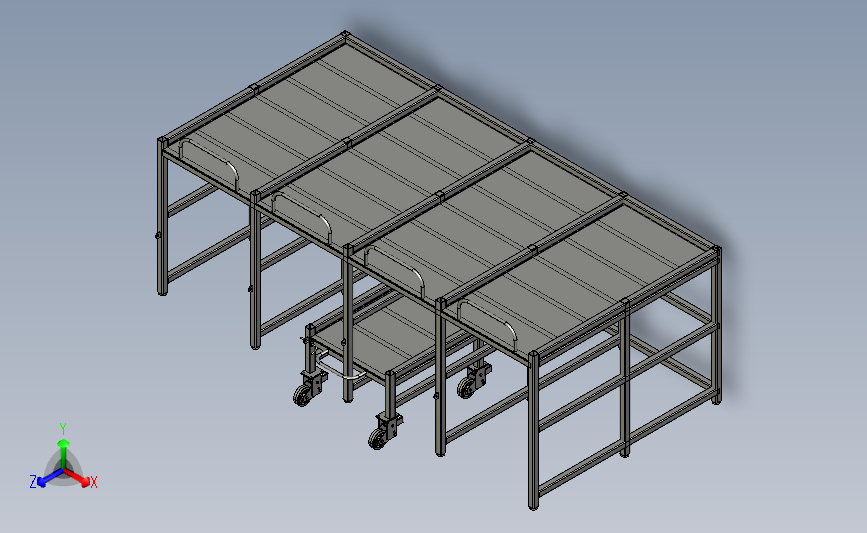
Task: Select the caster wheel under the cart's front corner post
Action: click(x=378, y=438)
